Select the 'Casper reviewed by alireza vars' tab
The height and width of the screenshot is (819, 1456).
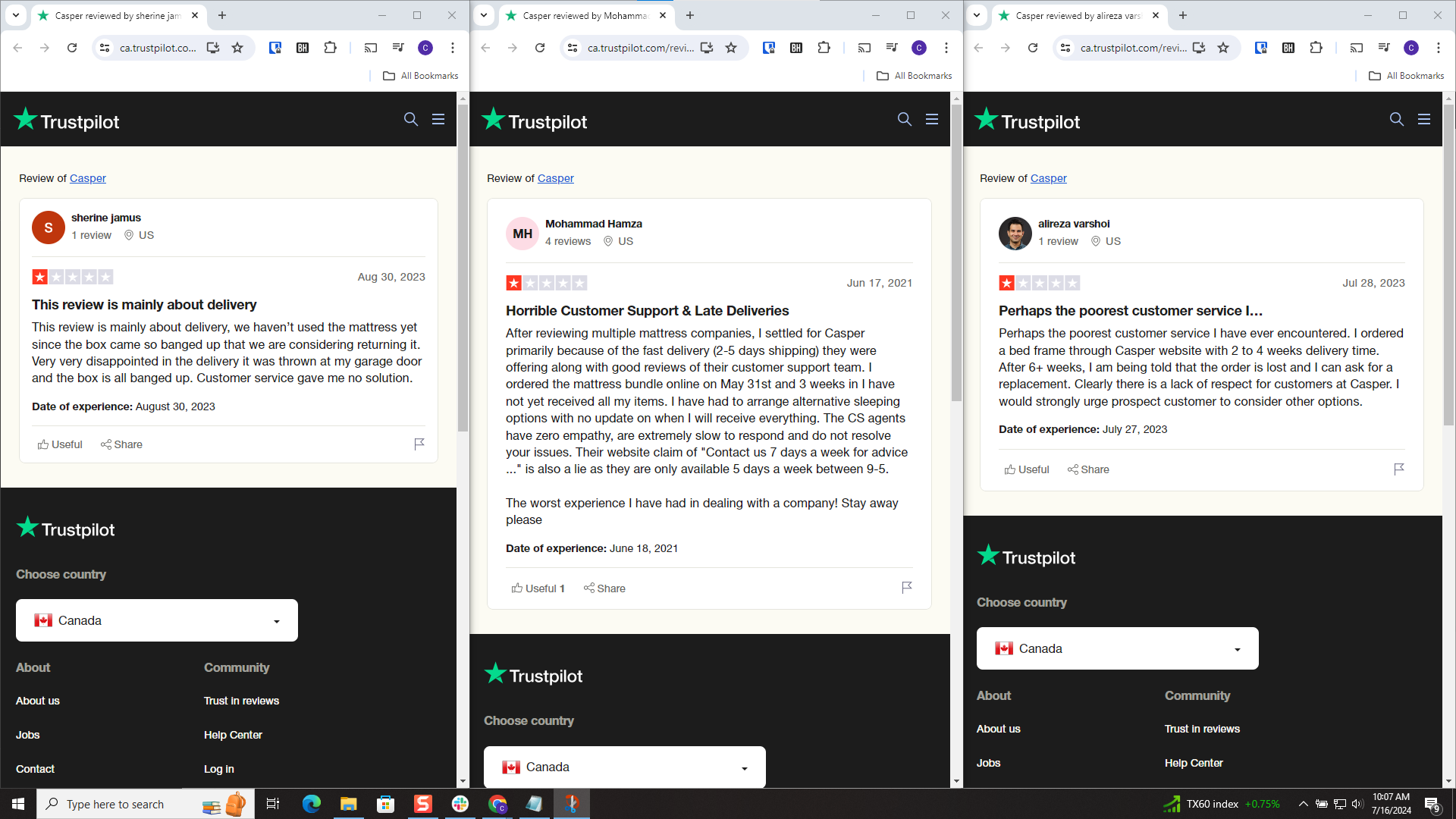[1078, 15]
